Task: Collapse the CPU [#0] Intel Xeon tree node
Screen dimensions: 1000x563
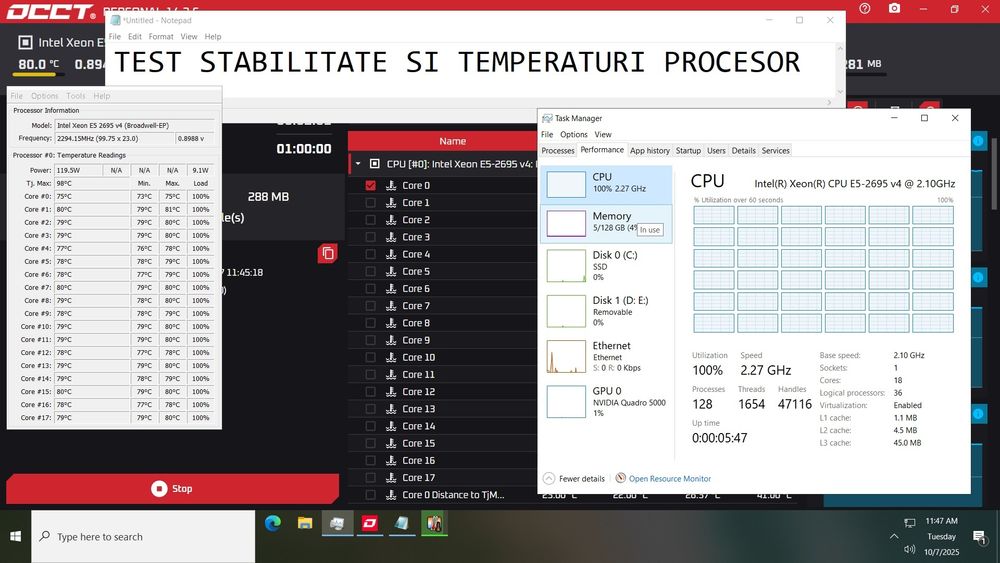Action: point(358,164)
